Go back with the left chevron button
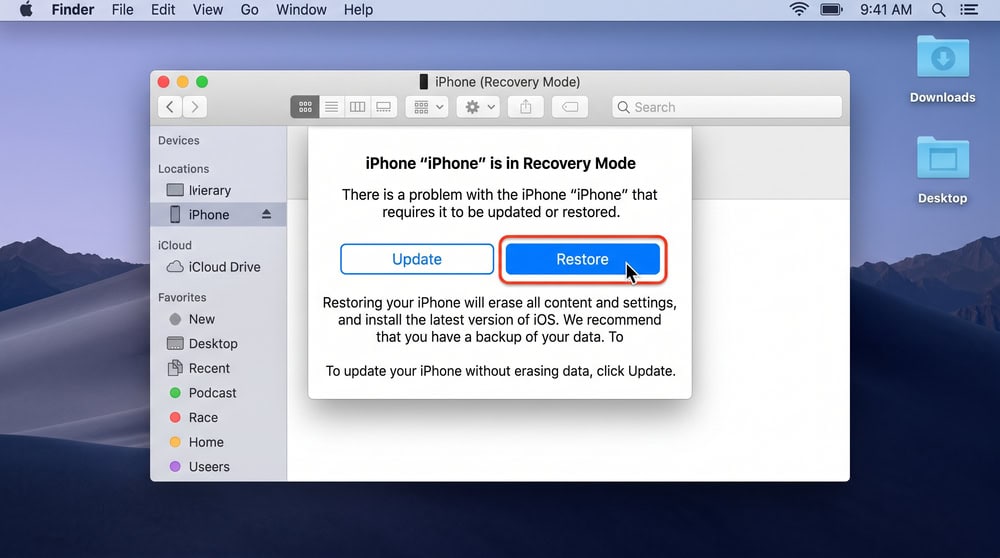Image resolution: width=1000 pixels, height=558 pixels. click(170, 107)
